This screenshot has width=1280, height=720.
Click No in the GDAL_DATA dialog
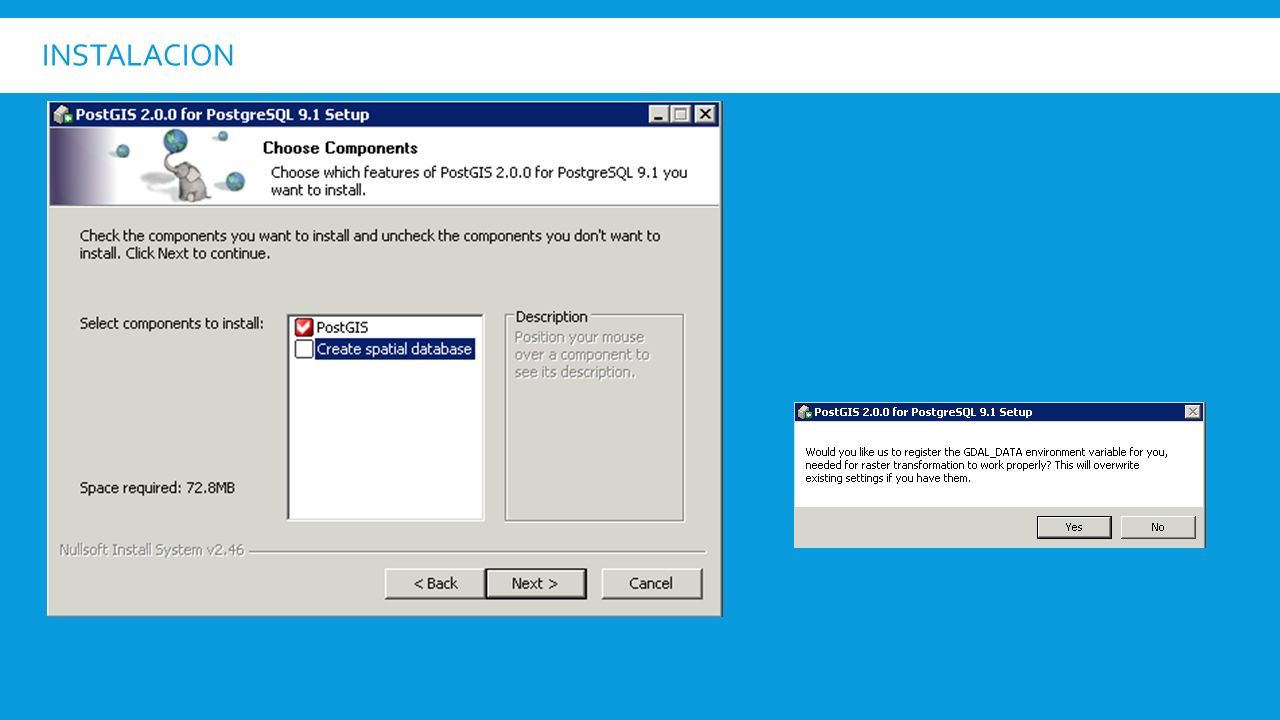(1158, 527)
